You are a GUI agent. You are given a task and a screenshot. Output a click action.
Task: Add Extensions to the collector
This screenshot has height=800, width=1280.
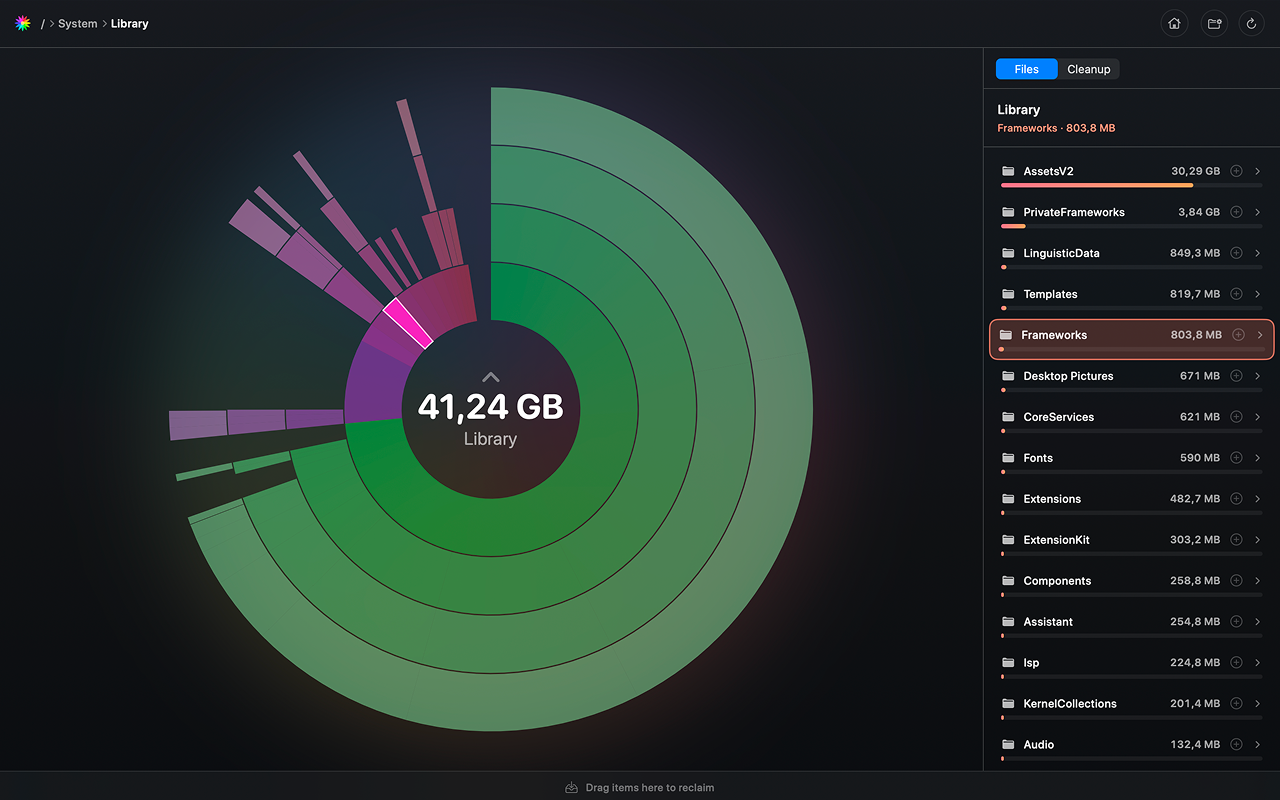coord(1236,499)
